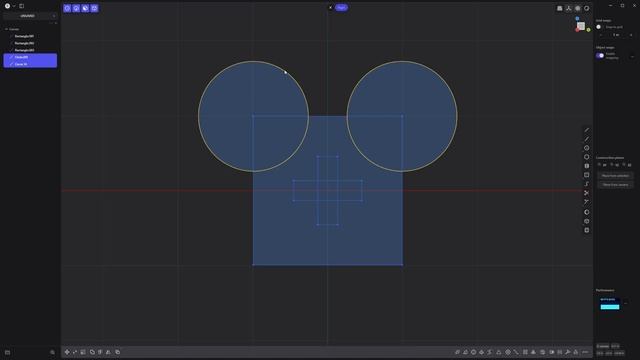
Task: Click the search magnifier in the sidebar bottom
Action: click(x=52, y=352)
